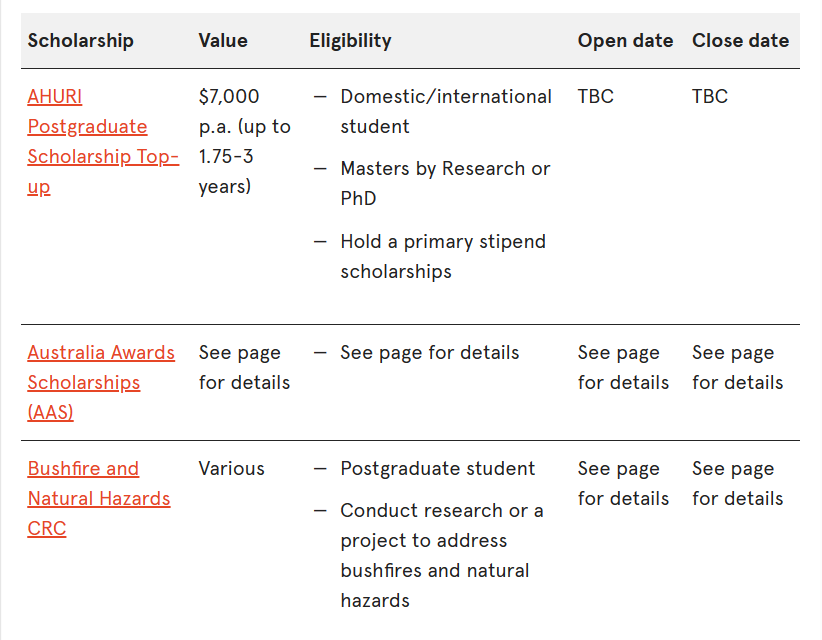The height and width of the screenshot is (640, 822).
Task: Follow the Bushfire and Natural Hazards CRC link
Action: coord(98,498)
